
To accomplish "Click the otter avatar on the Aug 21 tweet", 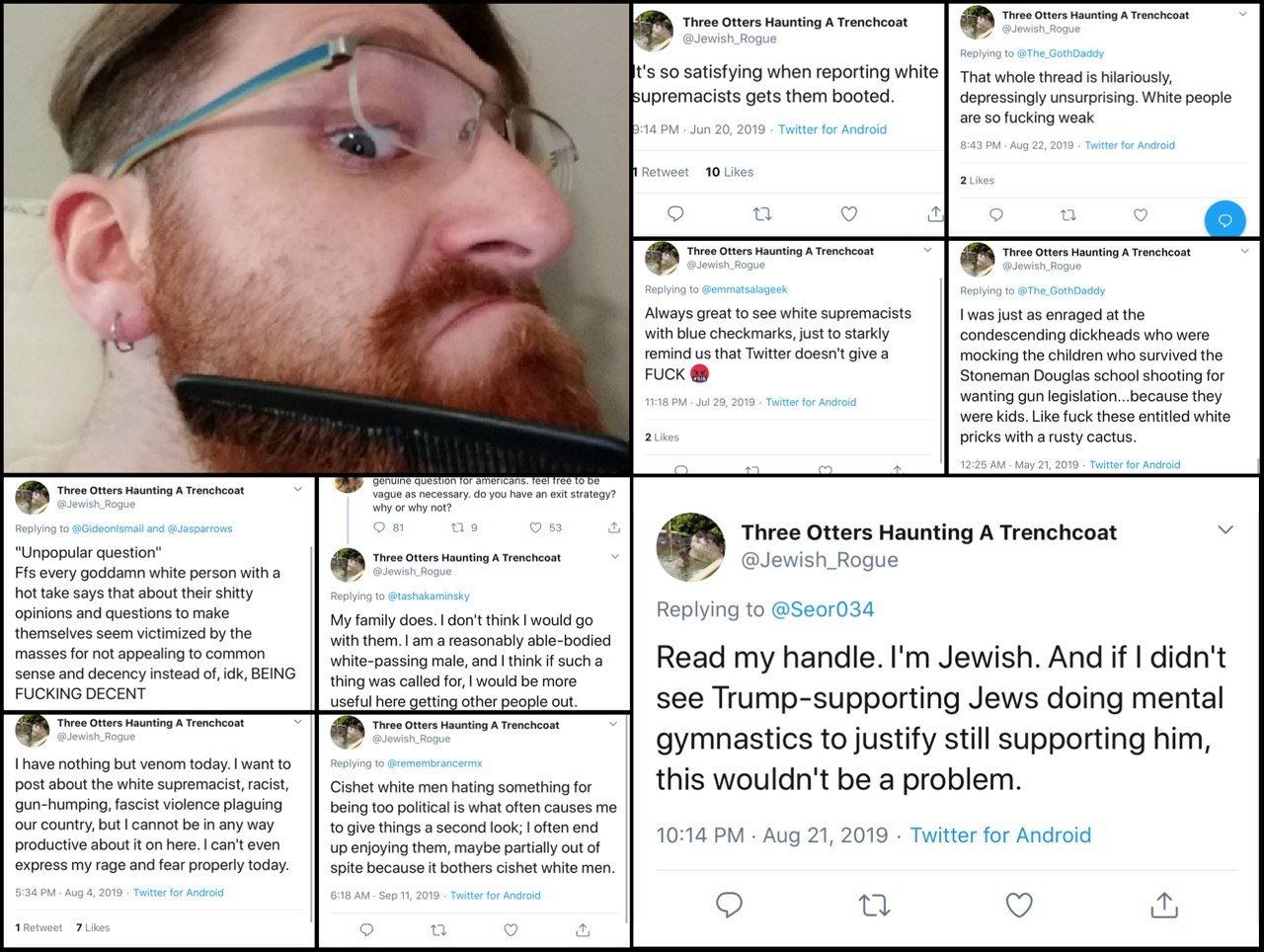I will coord(691,546).
